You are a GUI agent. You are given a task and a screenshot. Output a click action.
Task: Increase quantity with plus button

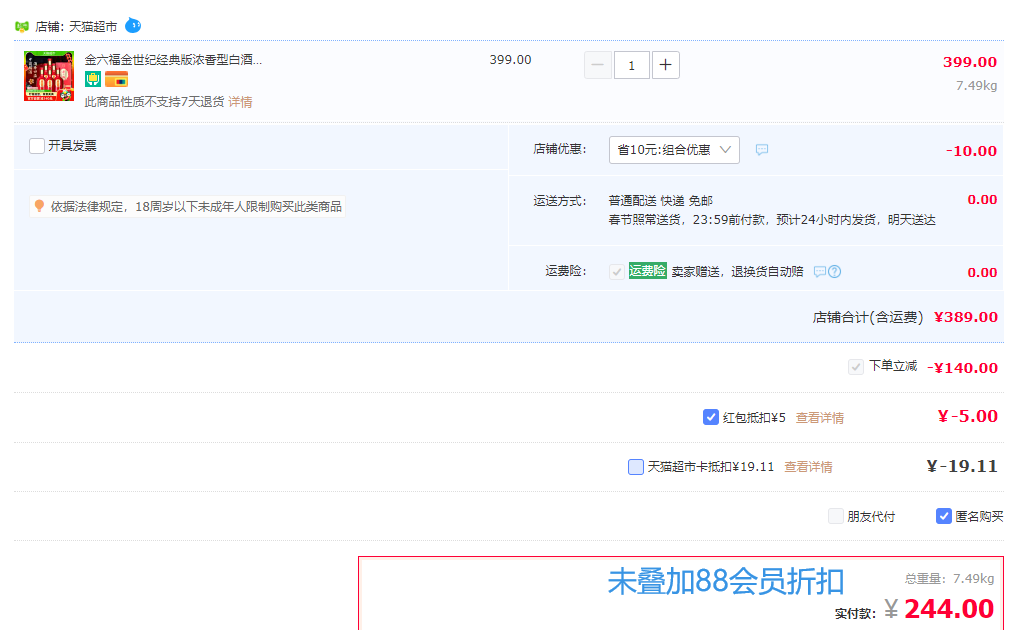pos(665,65)
